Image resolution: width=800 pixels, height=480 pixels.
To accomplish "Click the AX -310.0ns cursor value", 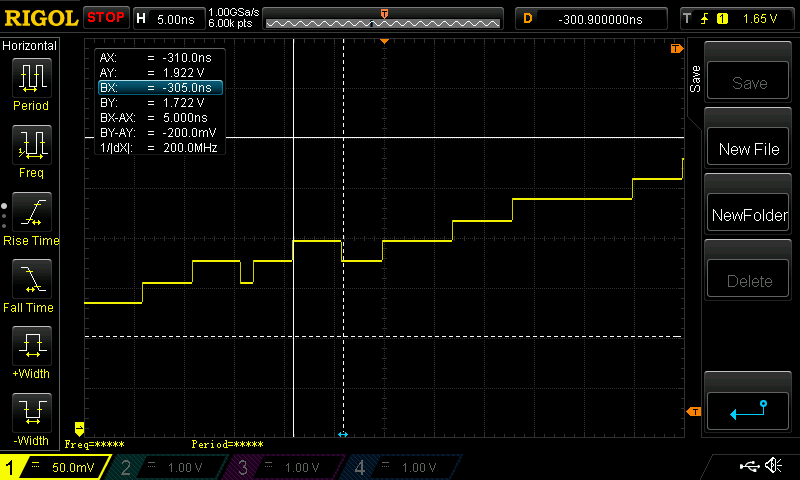I will tap(187, 58).
